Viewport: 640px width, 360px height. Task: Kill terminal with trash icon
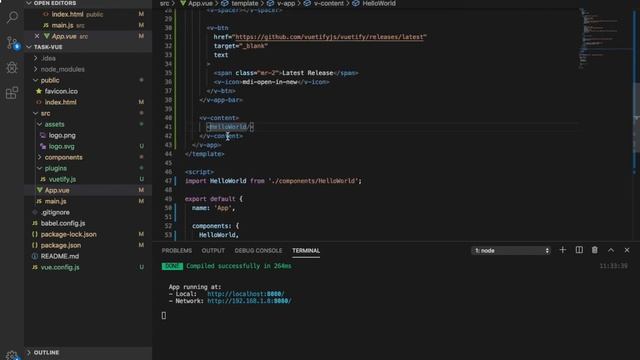(595, 250)
